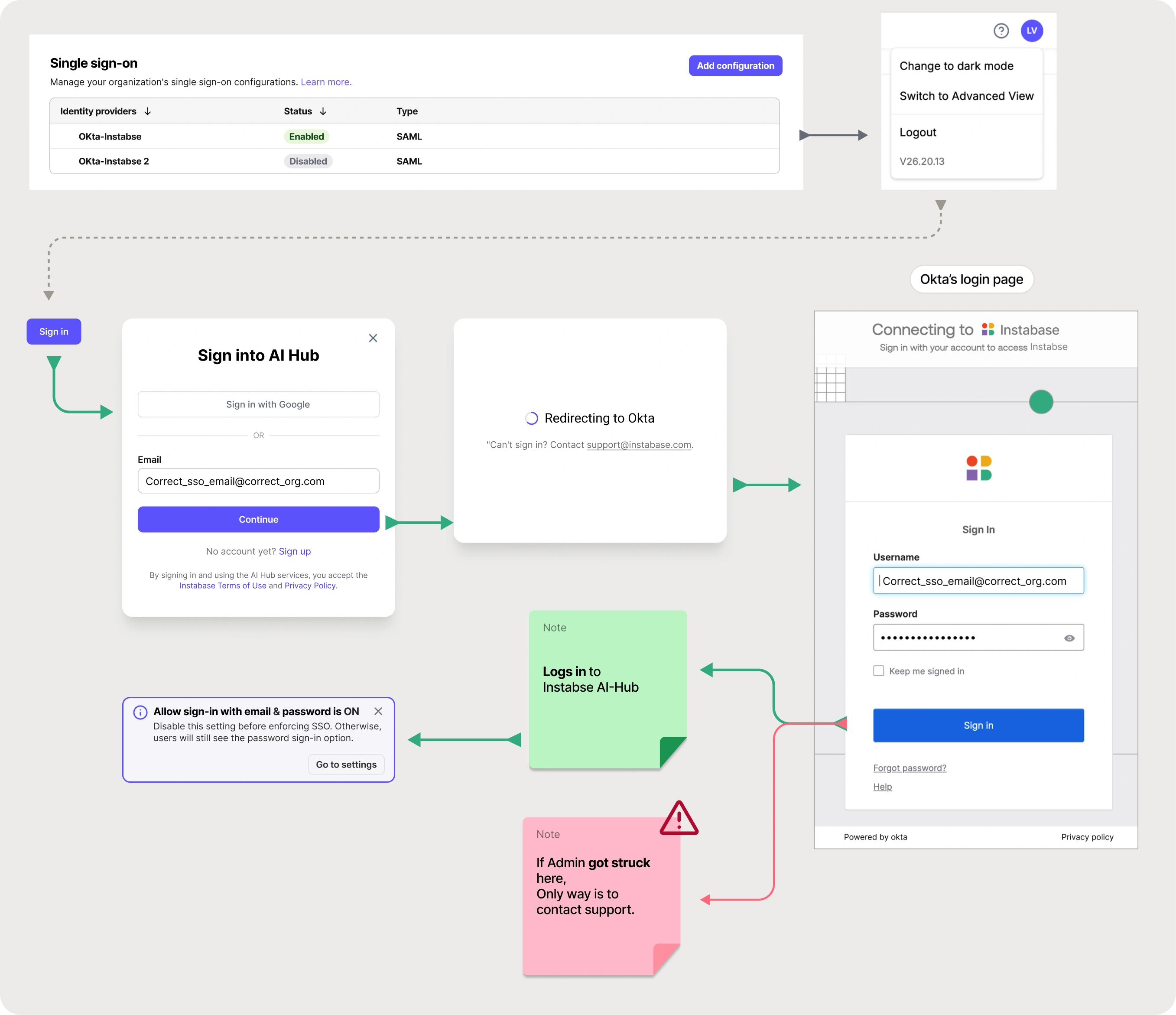Viewport: 1176px width, 1015px height.
Task: Click the Add configuration button
Action: click(x=736, y=65)
